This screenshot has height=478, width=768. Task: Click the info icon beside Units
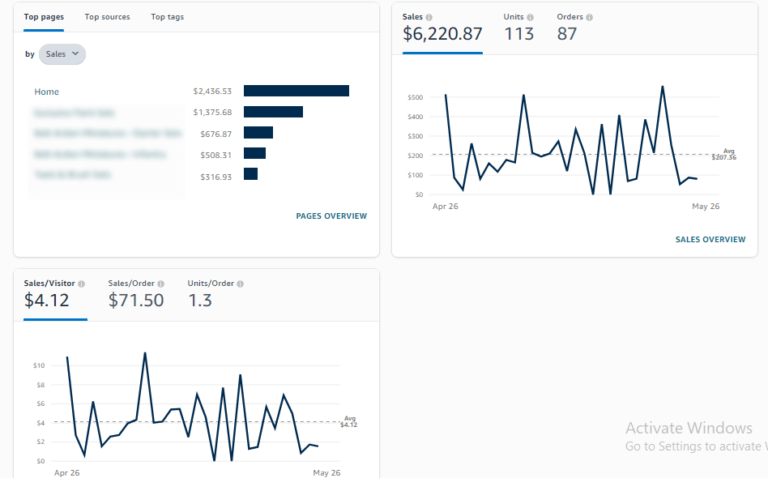530,17
